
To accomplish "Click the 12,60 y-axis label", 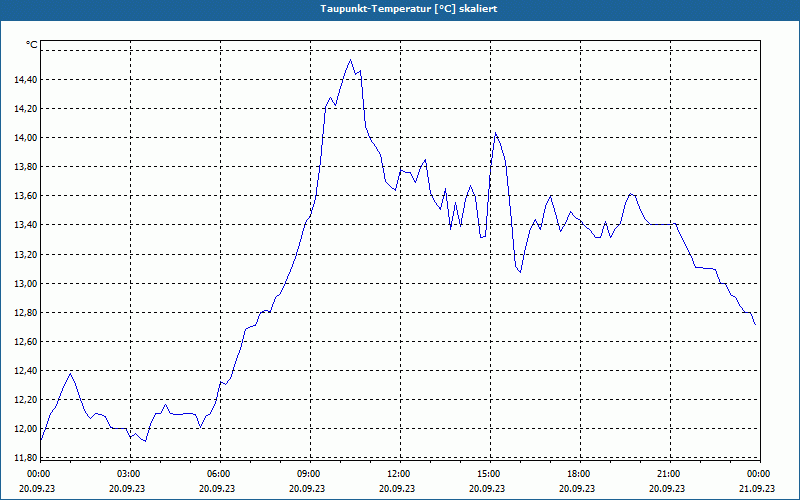I will tap(25, 342).
